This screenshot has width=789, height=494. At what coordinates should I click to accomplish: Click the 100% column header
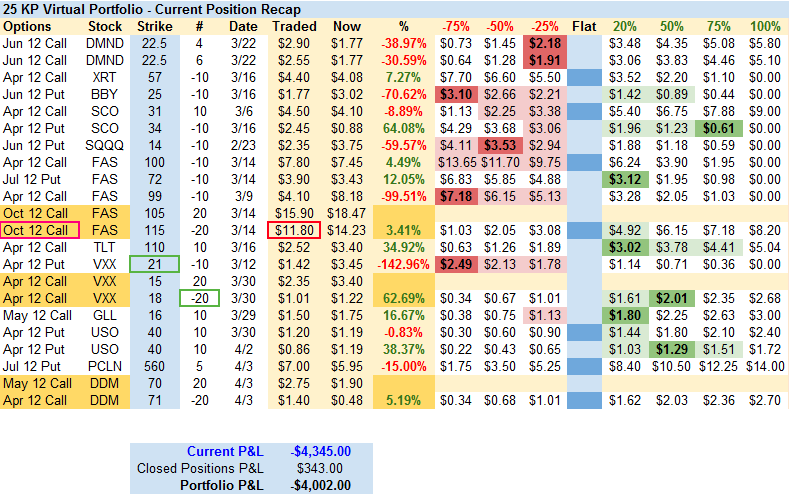pos(765,25)
